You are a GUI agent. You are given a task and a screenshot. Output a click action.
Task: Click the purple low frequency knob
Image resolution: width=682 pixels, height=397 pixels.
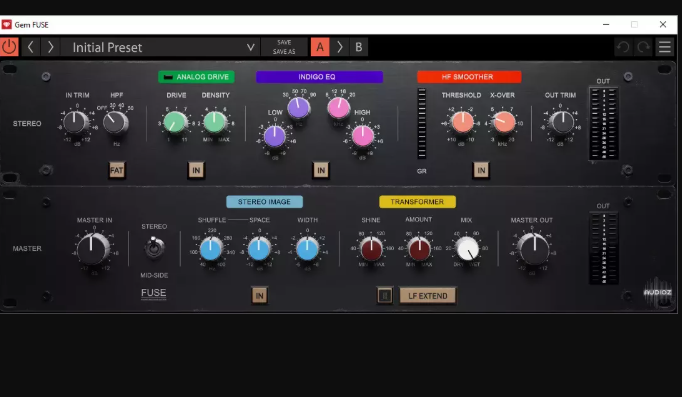pos(298,108)
